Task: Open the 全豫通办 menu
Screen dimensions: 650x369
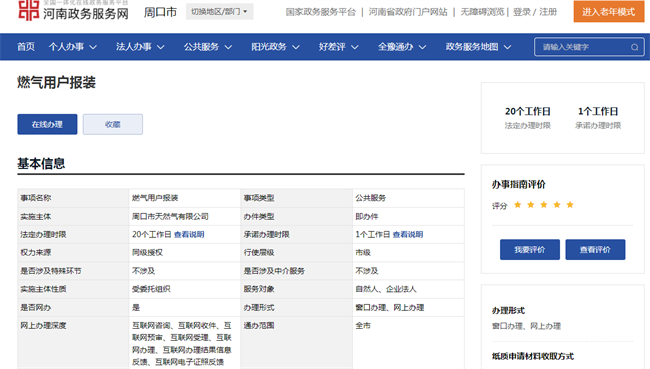Action: 402,47
